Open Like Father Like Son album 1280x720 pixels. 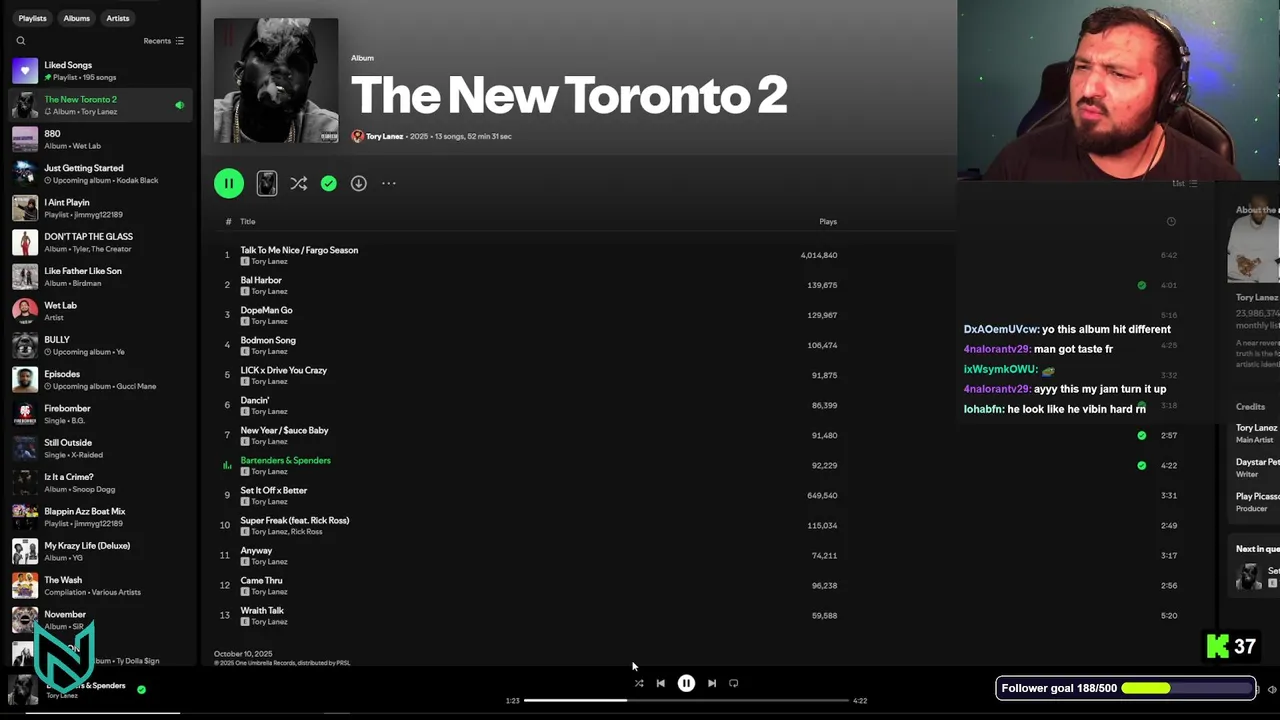coord(100,277)
